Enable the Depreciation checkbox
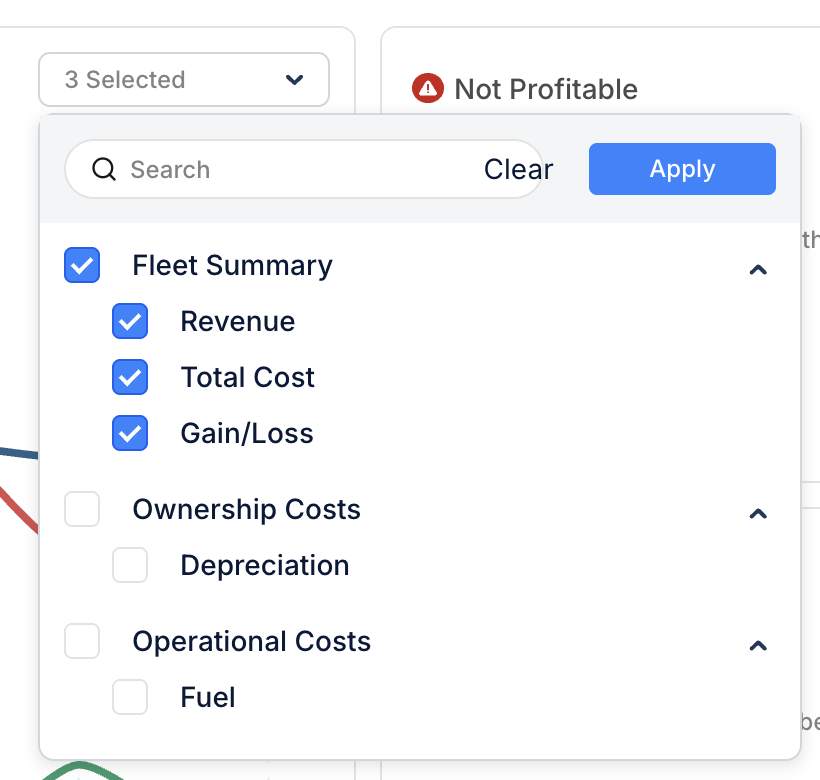Screen dimensions: 820x780 click(130, 565)
